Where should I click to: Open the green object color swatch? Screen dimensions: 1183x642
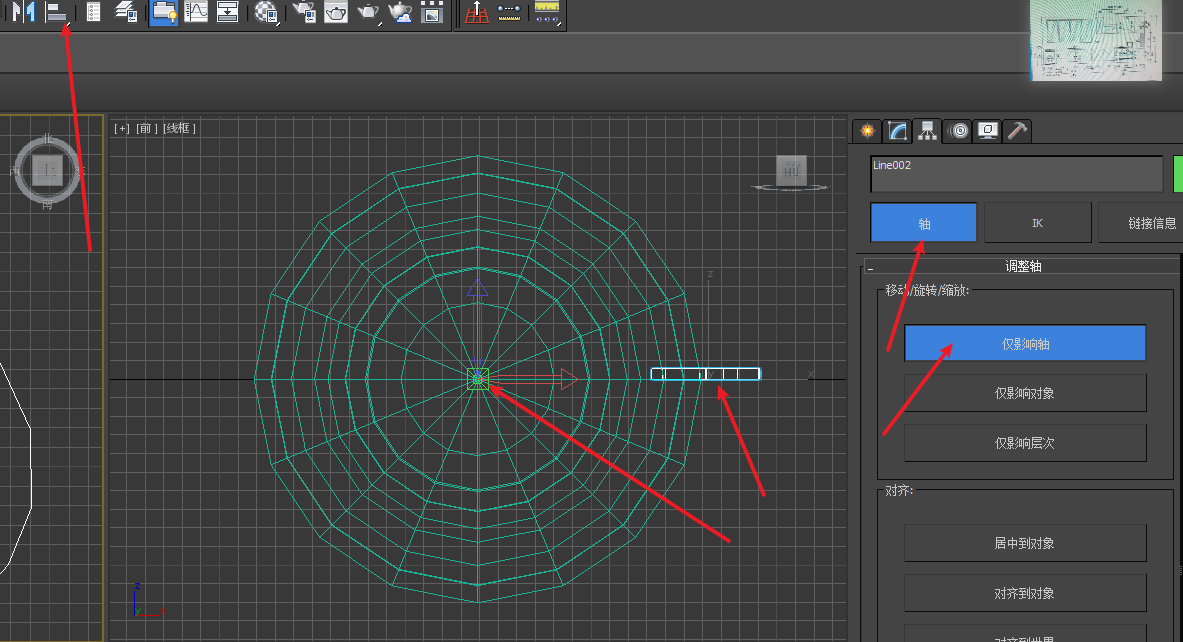(x=1178, y=174)
